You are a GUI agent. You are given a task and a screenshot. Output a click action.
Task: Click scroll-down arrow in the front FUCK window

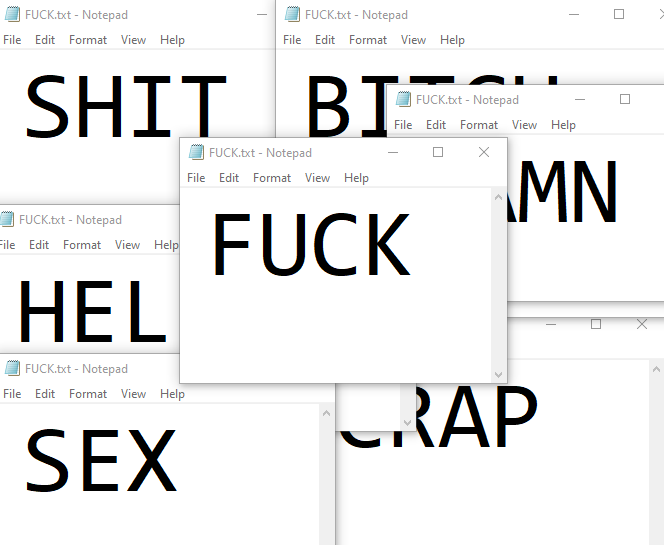(498, 375)
